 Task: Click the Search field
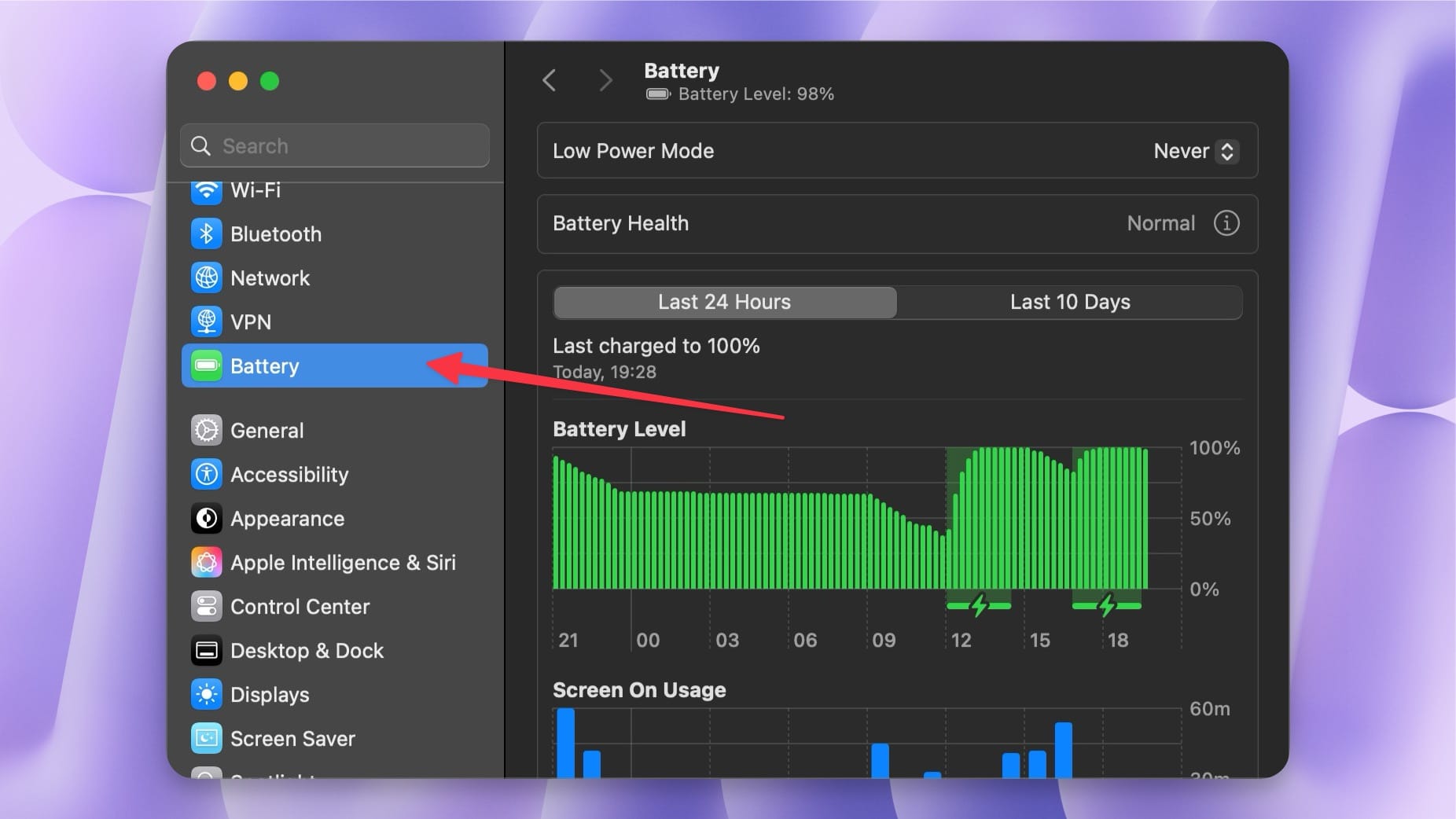coord(334,145)
